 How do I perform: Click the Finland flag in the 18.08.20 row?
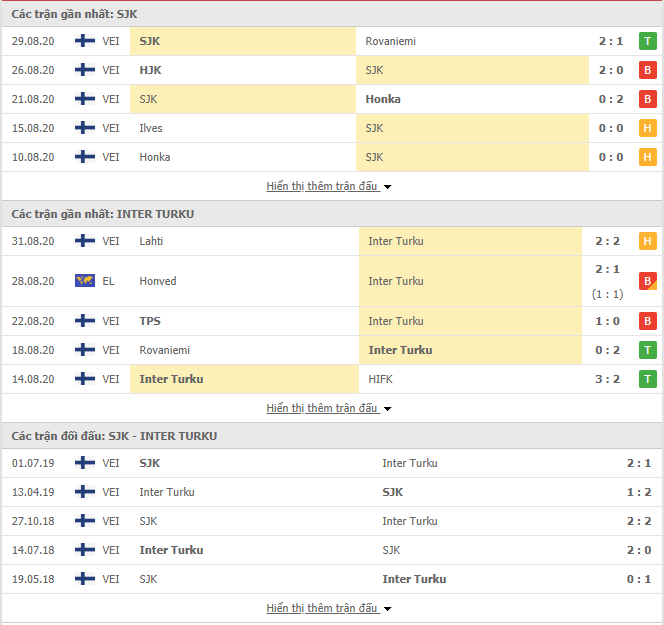tap(85, 350)
